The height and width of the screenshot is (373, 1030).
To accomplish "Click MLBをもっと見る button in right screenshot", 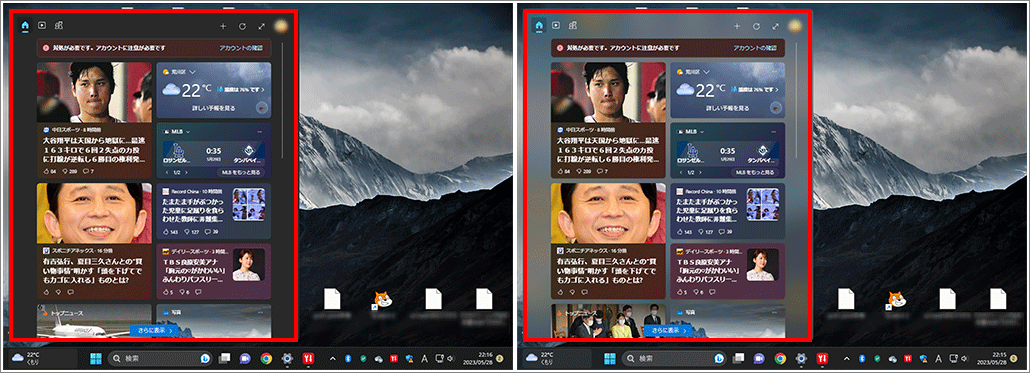I will tap(755, 172).
